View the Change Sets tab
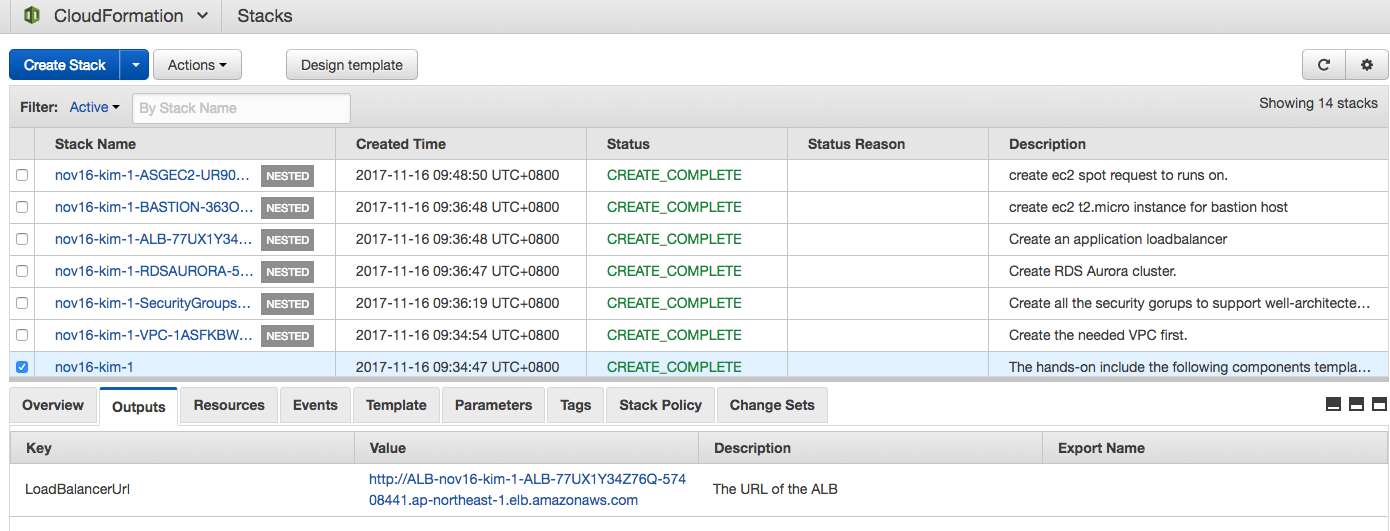The width and height of the screenshot is (1390, 531). pyautogui.click(x=772, y=405)
